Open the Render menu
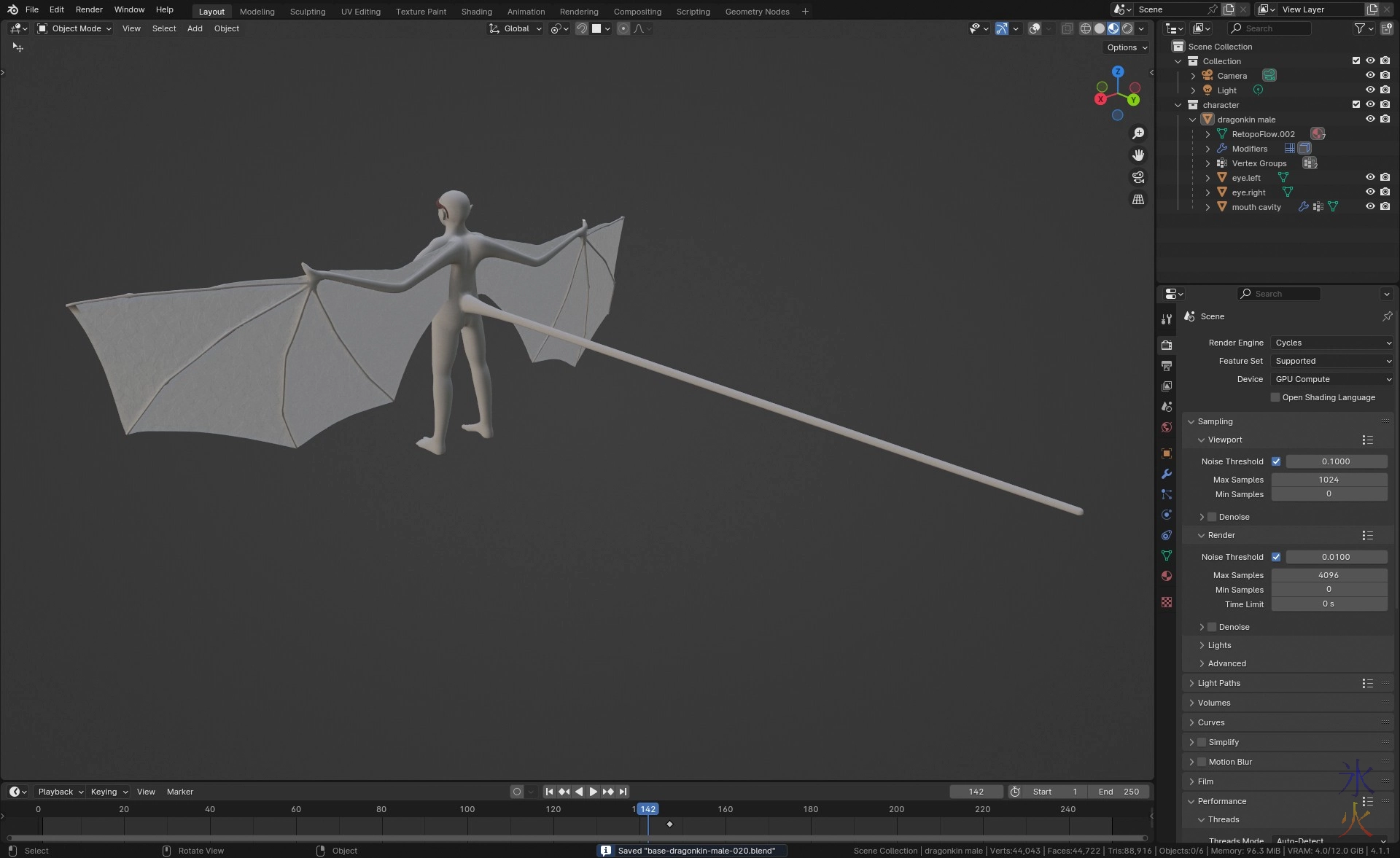The height and width of the screenshot is (858, 1400). 89,9
